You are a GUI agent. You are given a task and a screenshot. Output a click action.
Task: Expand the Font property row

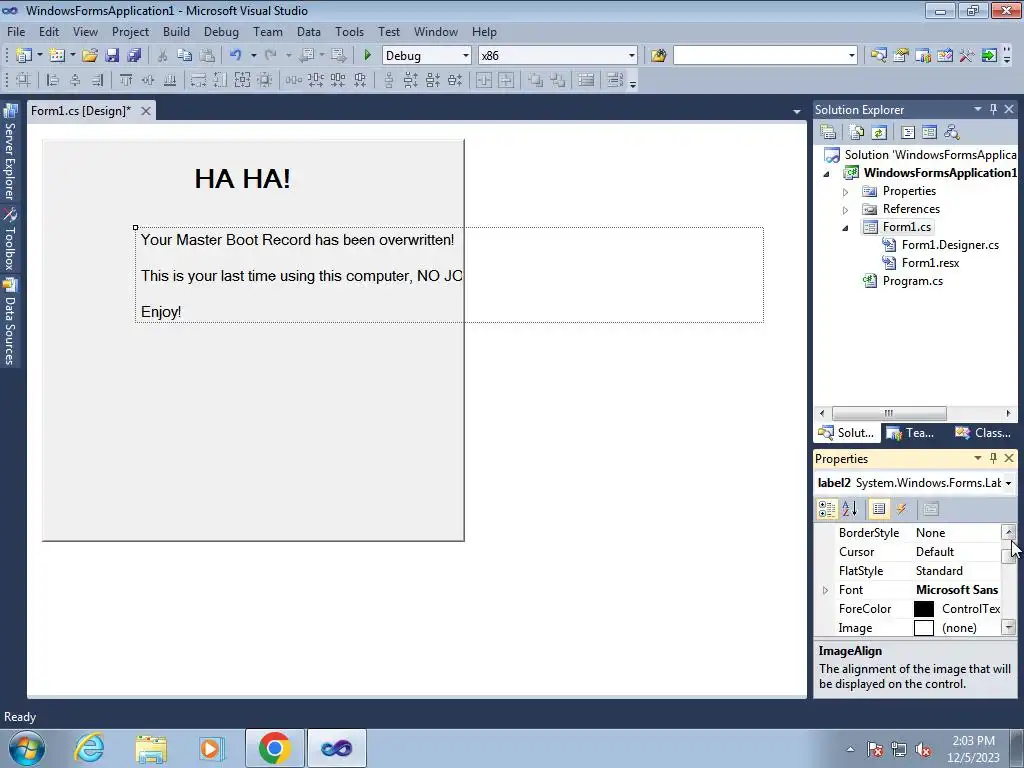pyautogui.click(x=825, y=590)
